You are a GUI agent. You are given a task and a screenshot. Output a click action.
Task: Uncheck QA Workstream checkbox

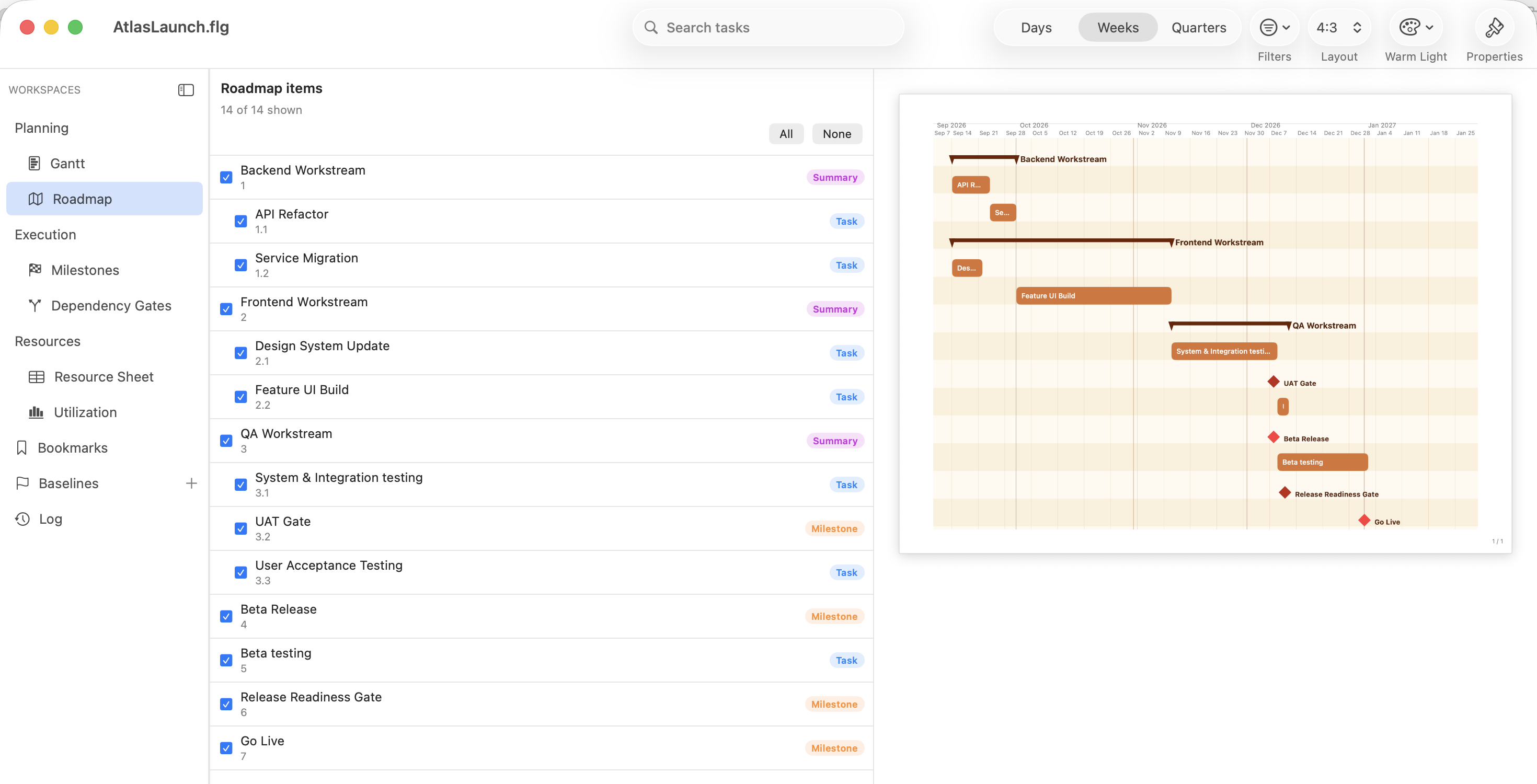(x=226, y=441)
